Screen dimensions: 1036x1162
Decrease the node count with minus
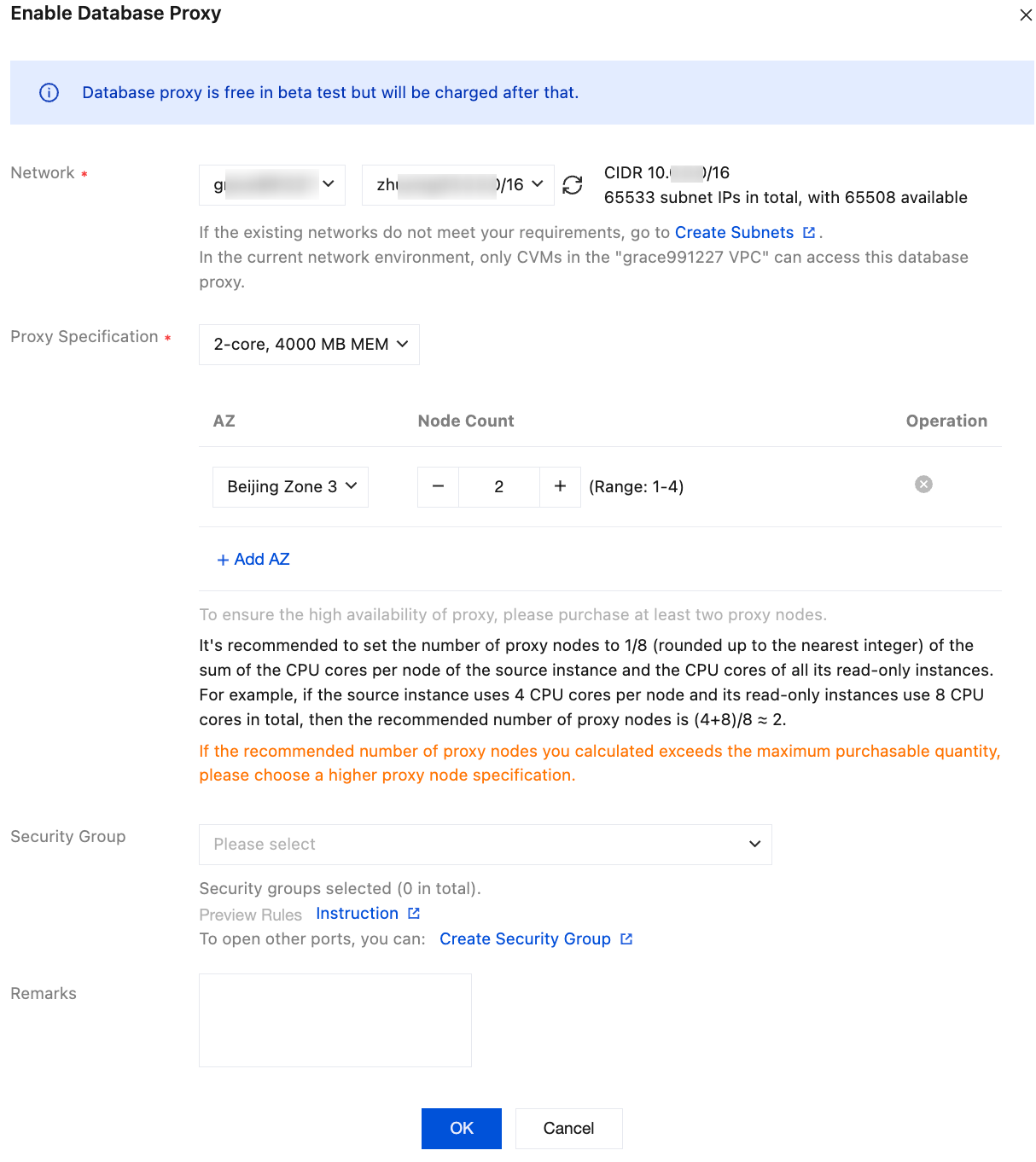tap(439, 486)
